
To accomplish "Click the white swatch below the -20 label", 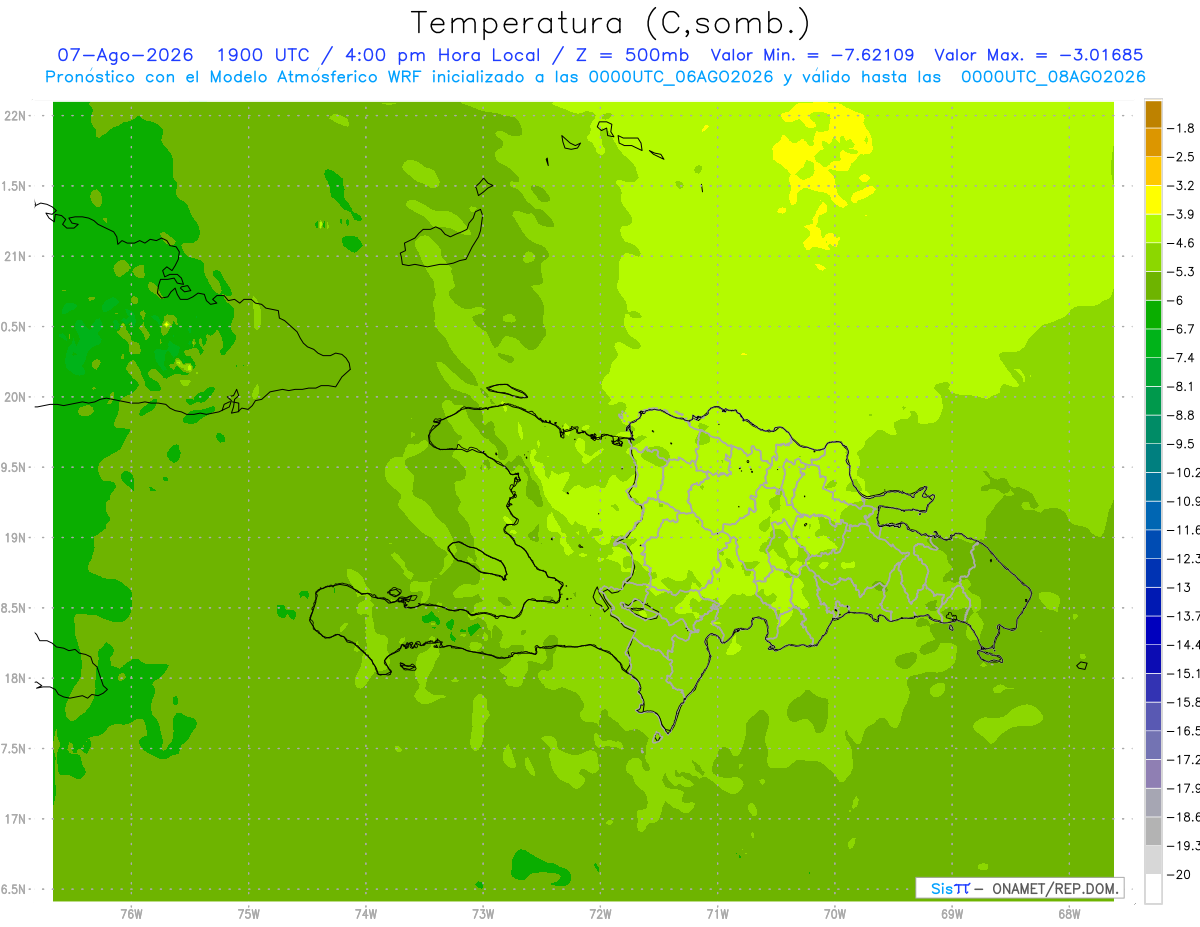I will (x=1153, y=888).
